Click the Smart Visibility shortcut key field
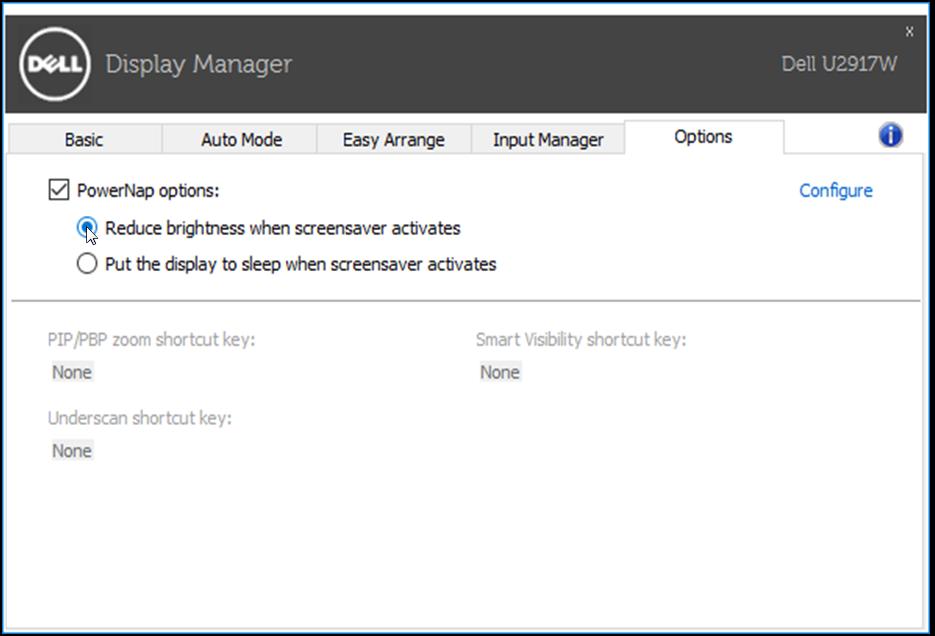 click(x=500, y=372)
